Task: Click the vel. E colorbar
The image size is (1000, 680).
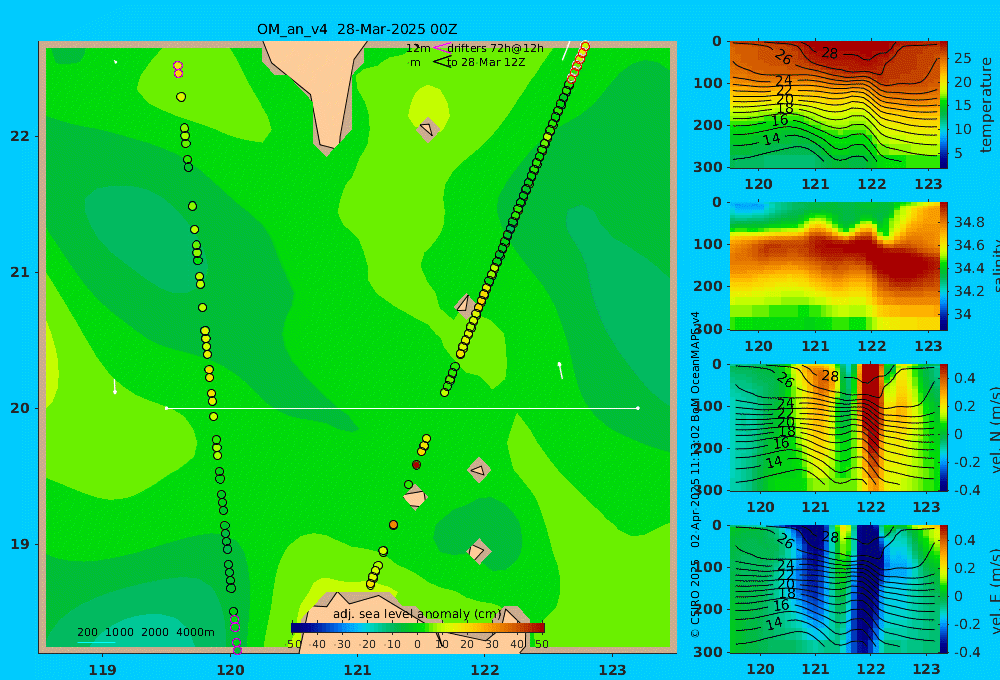Action: pyautogui.click(x=944, y=589)
